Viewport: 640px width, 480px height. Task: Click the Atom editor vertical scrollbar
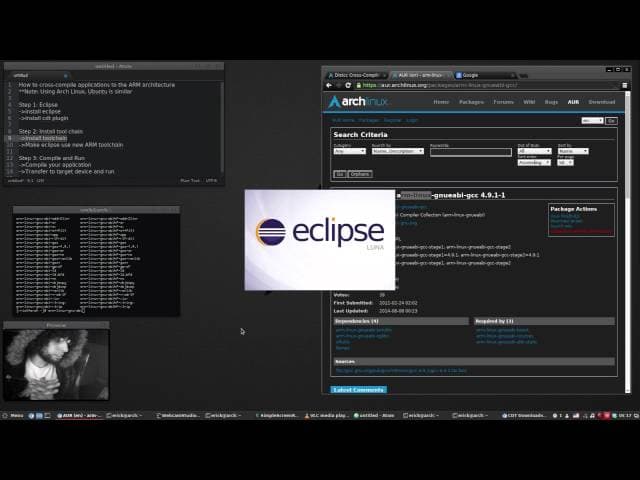[x=222, y=127]
